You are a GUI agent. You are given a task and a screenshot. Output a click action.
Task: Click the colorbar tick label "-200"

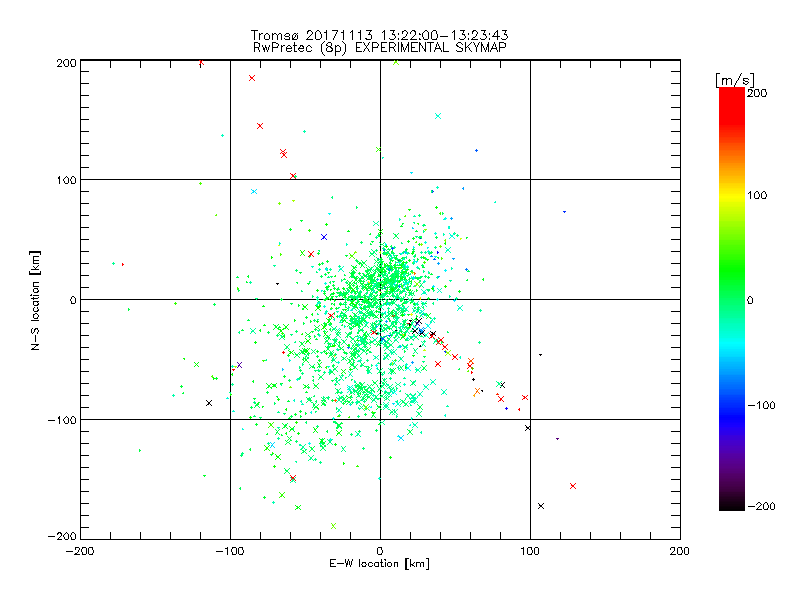coord(761,507)
